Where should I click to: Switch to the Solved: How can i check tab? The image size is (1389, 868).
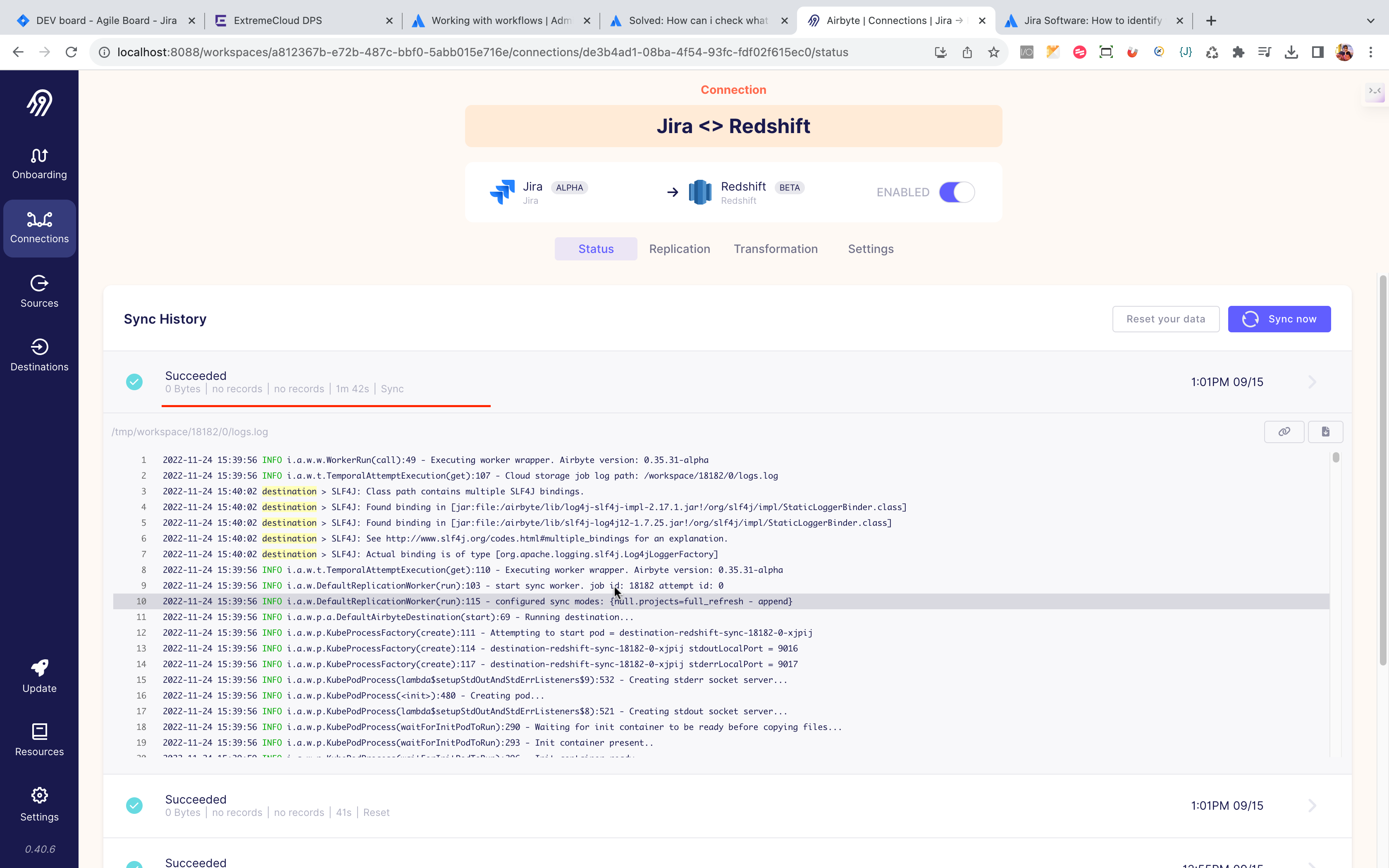coord(698,21)
